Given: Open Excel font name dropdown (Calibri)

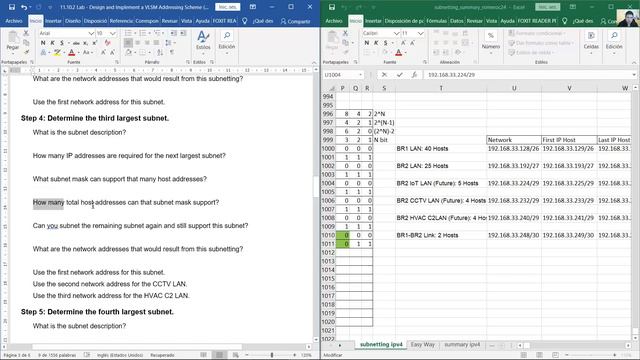Looking at the screenshot, I should click(396, 33).
